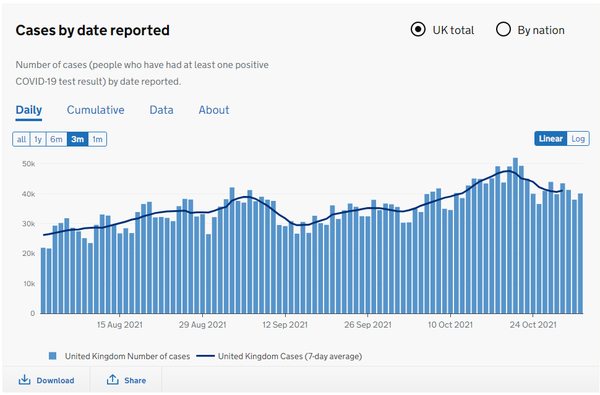Choose the 1m time range

point(98,139)
